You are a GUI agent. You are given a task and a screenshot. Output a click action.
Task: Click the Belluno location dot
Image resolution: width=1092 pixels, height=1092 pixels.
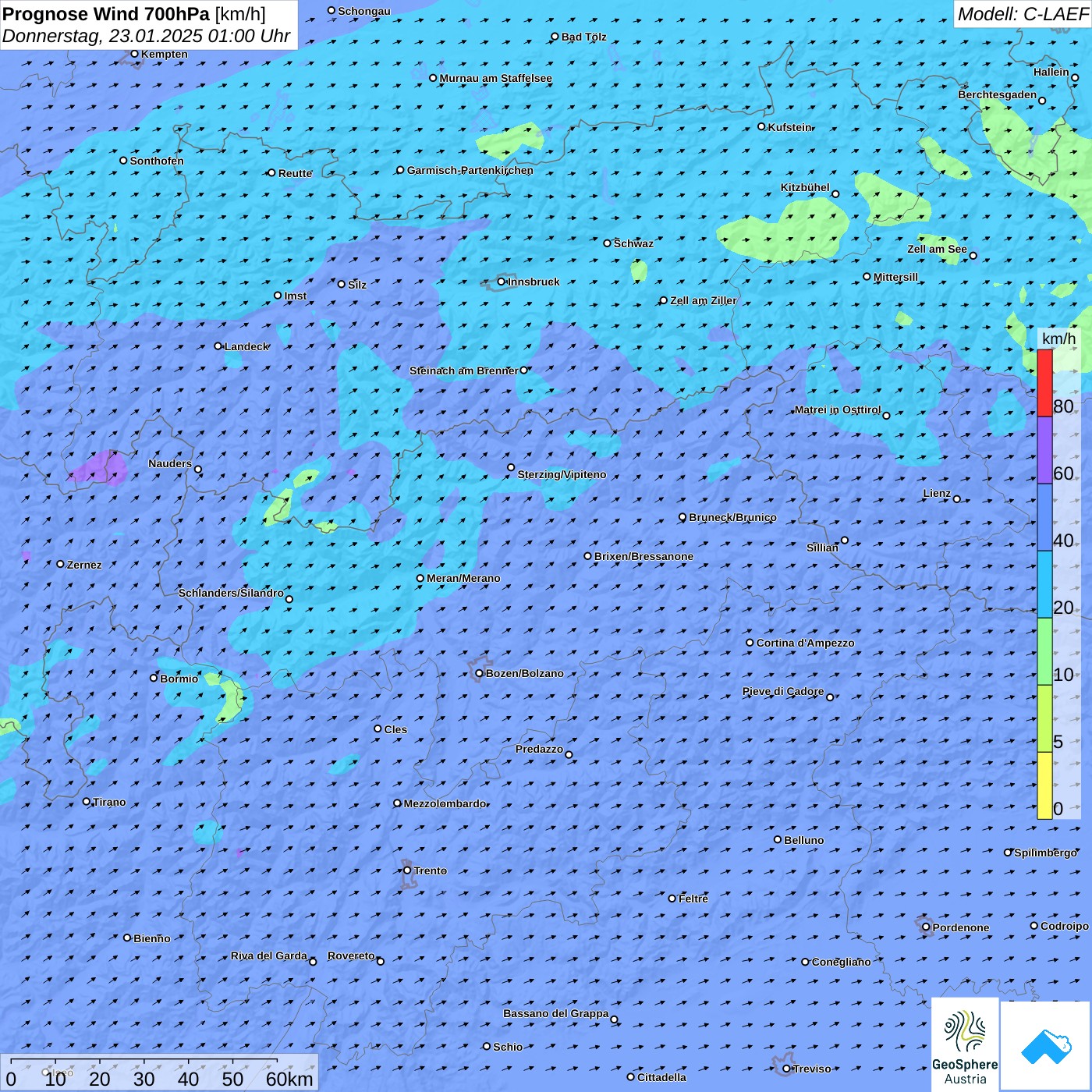point(778,839)
